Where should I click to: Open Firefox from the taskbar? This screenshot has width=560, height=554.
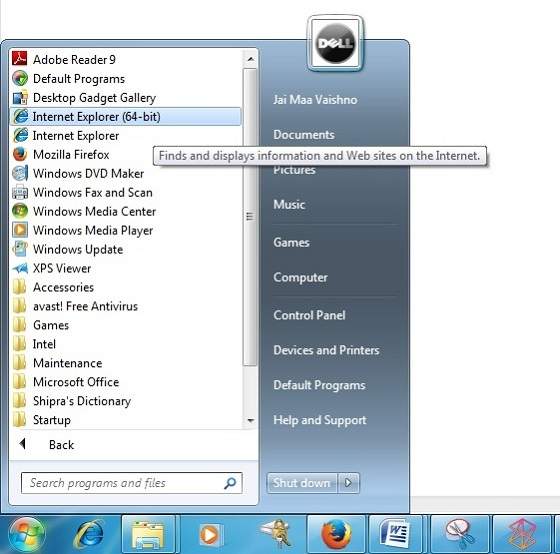[x=336, y=535]
